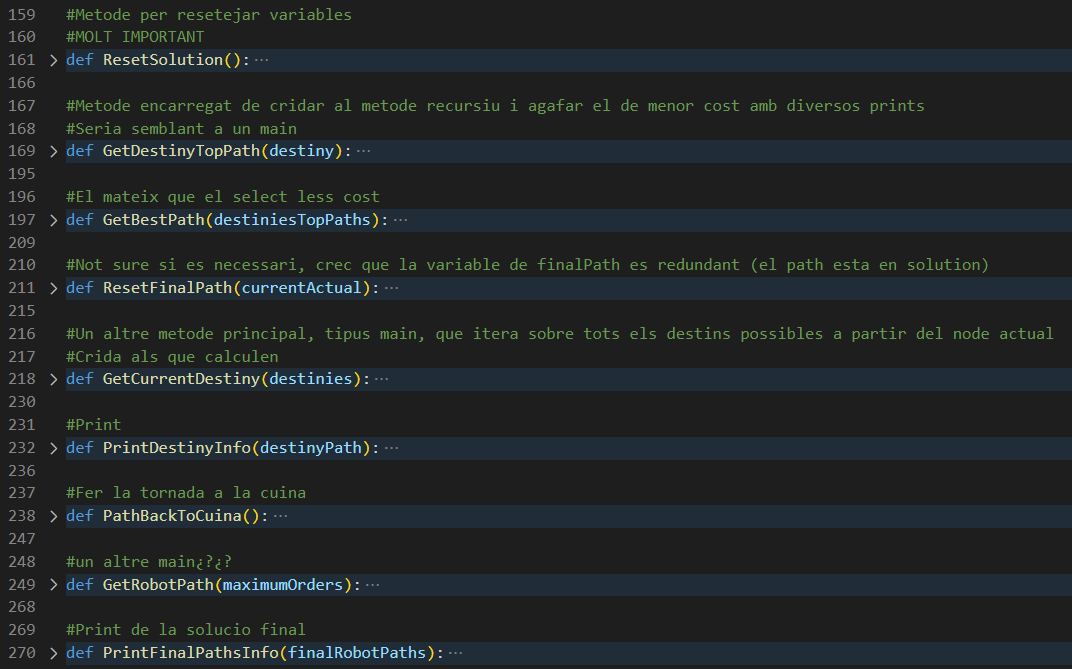Click the ellipsis after PrintFinalPathsInfo(finalRobotPaths):
This screenshot has height=669, width=1072.
point(455,653)
